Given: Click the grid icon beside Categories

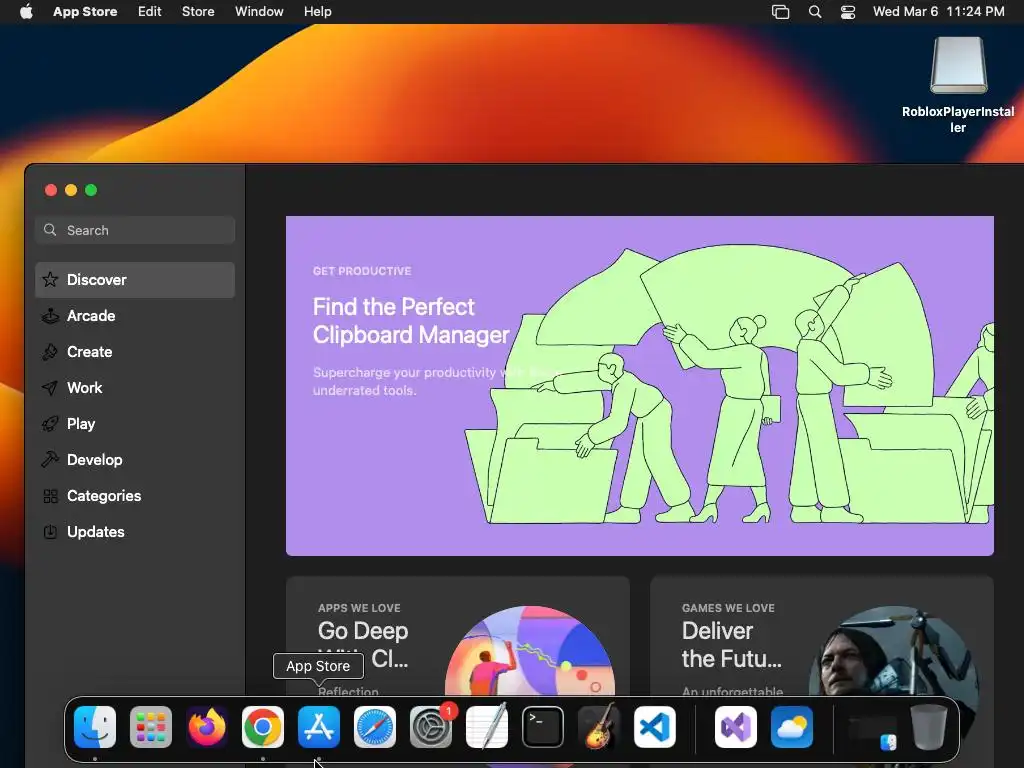Looking at the screenshot, I should 50,496.
